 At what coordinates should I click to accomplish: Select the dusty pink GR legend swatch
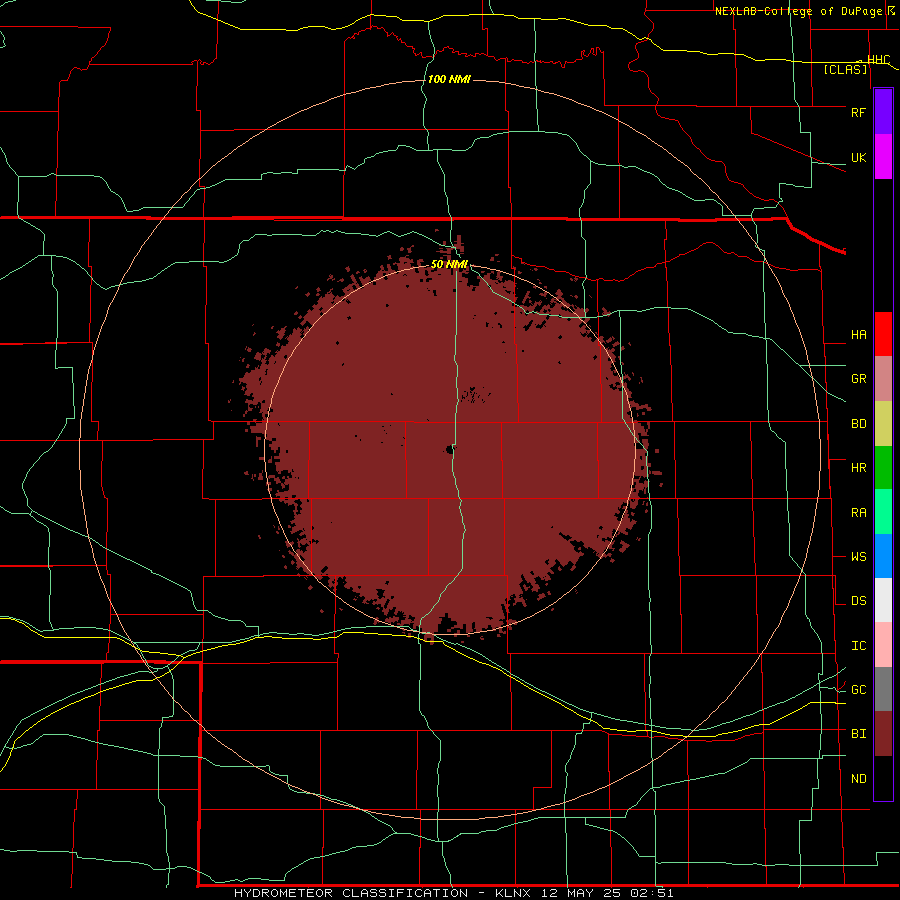[883, 379]
